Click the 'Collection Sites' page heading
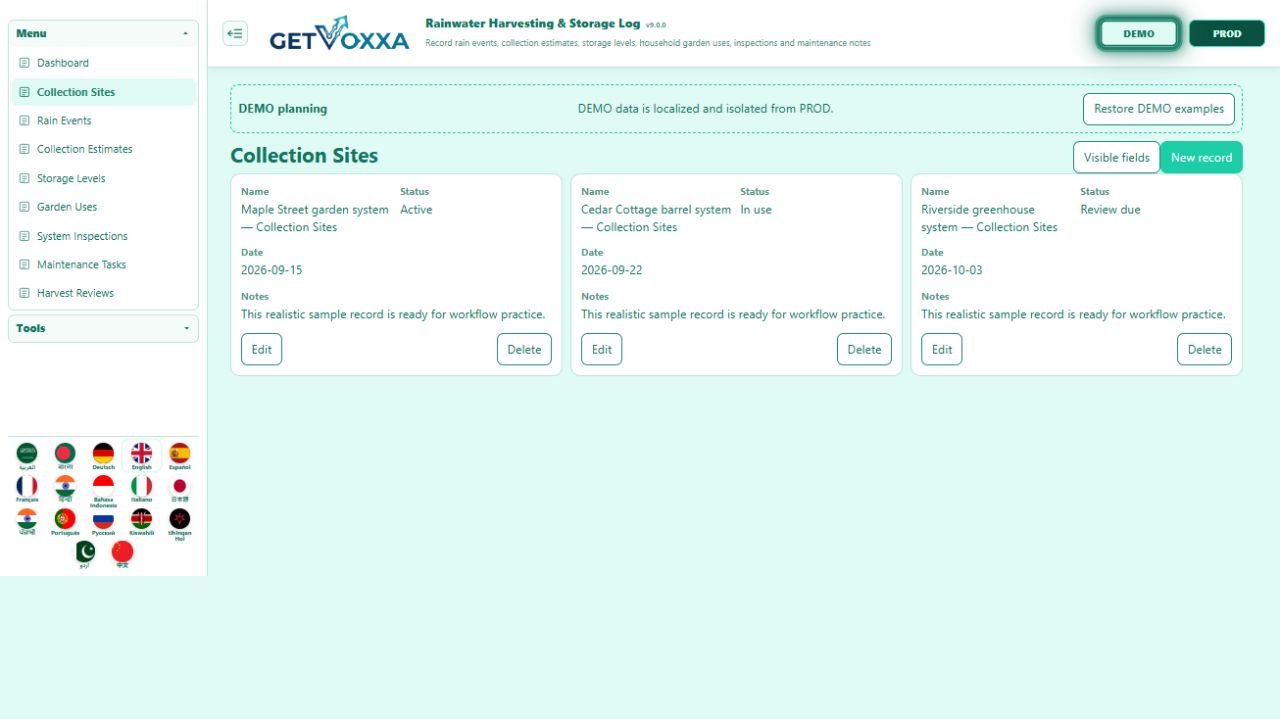 pos(304,156)
